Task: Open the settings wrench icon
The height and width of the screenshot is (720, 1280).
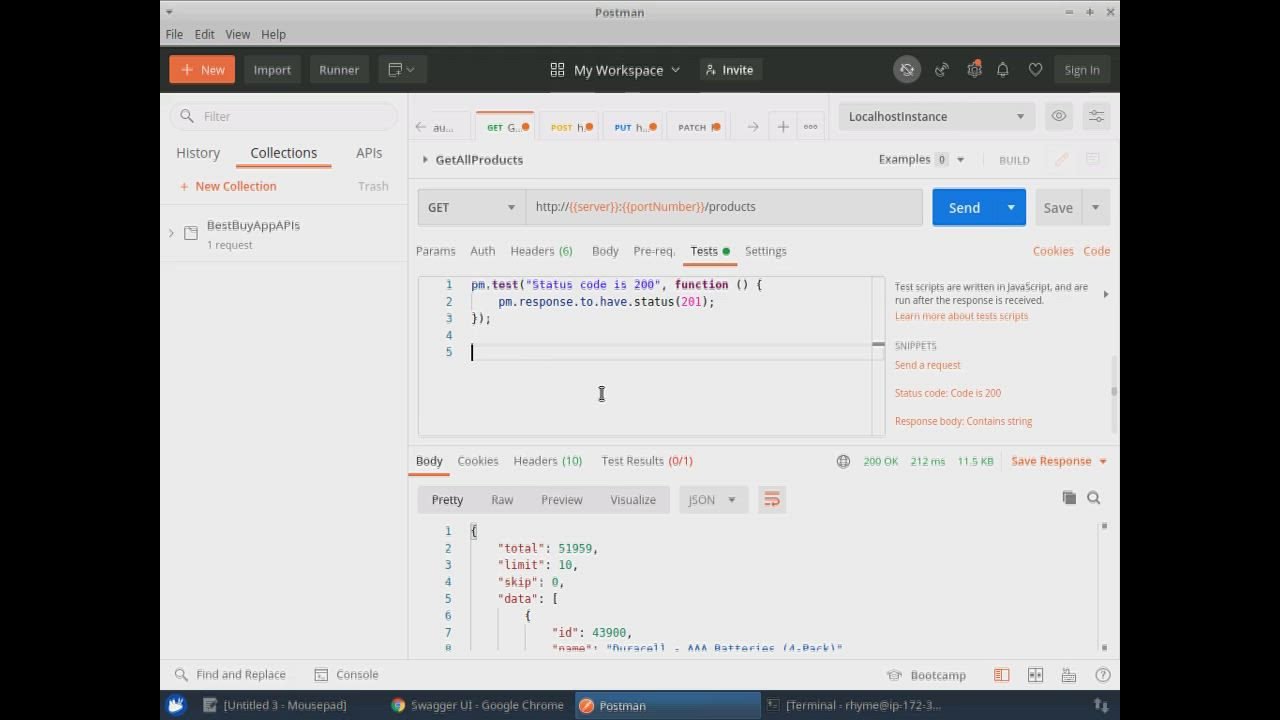Action: 974,70
